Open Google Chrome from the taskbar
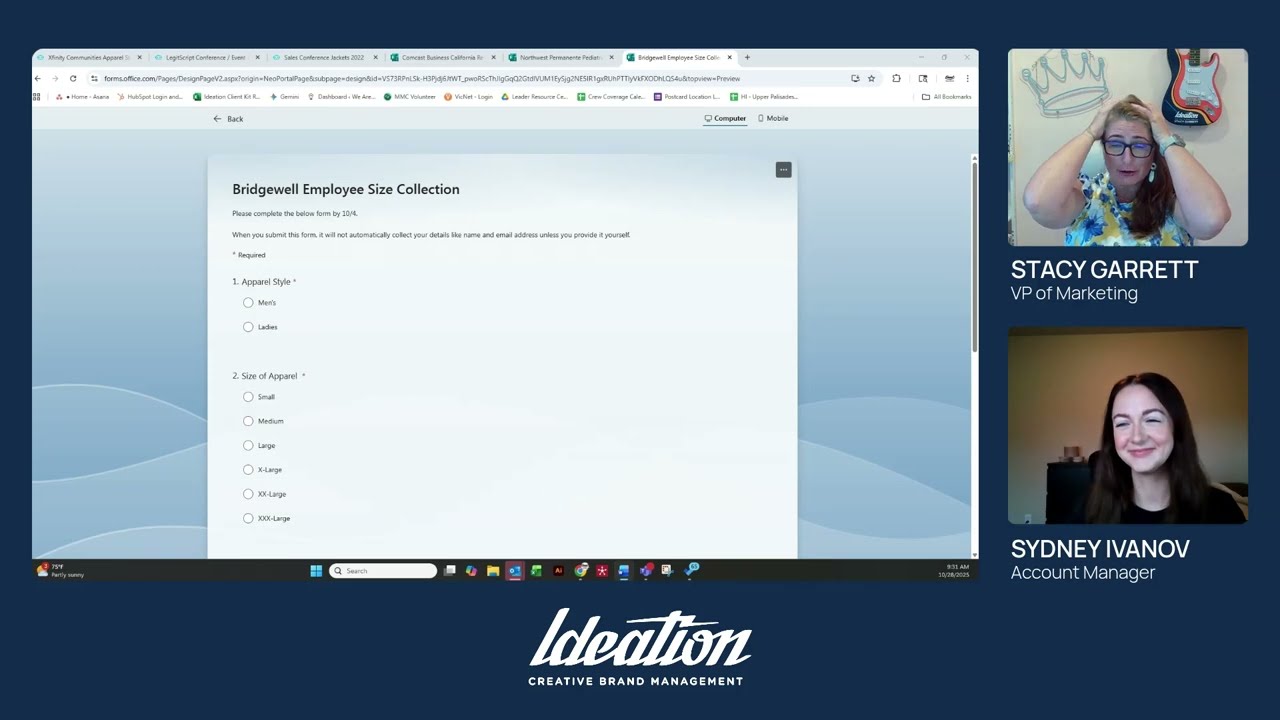Screen dimensions: 1280x720 pos(581,571)
